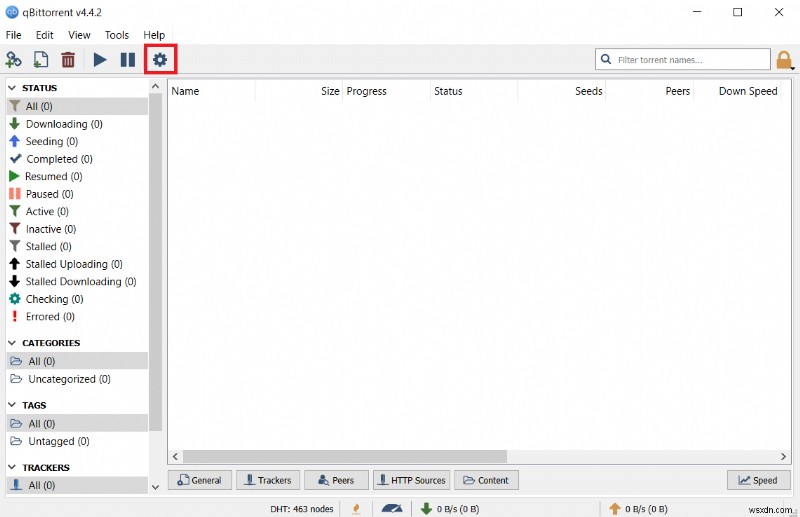Click DHT: 463 nodes status text
This screenshot has height=517, width=800.
[302, 509]
